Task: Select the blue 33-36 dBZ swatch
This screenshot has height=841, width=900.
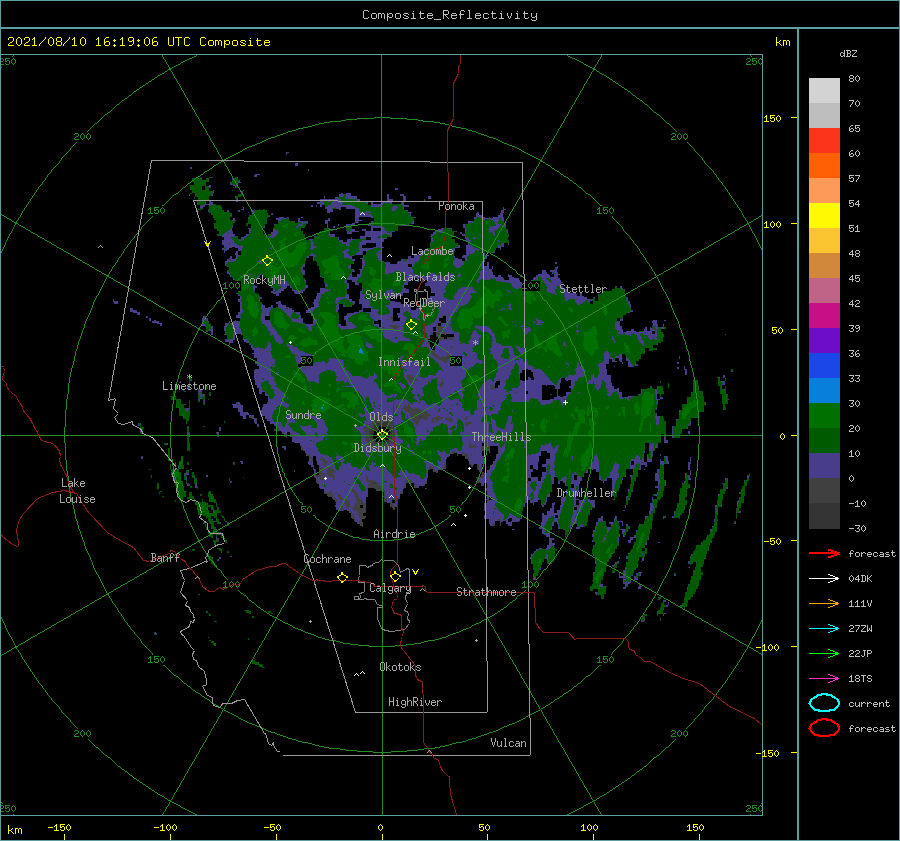Action: tap(824, 366)
